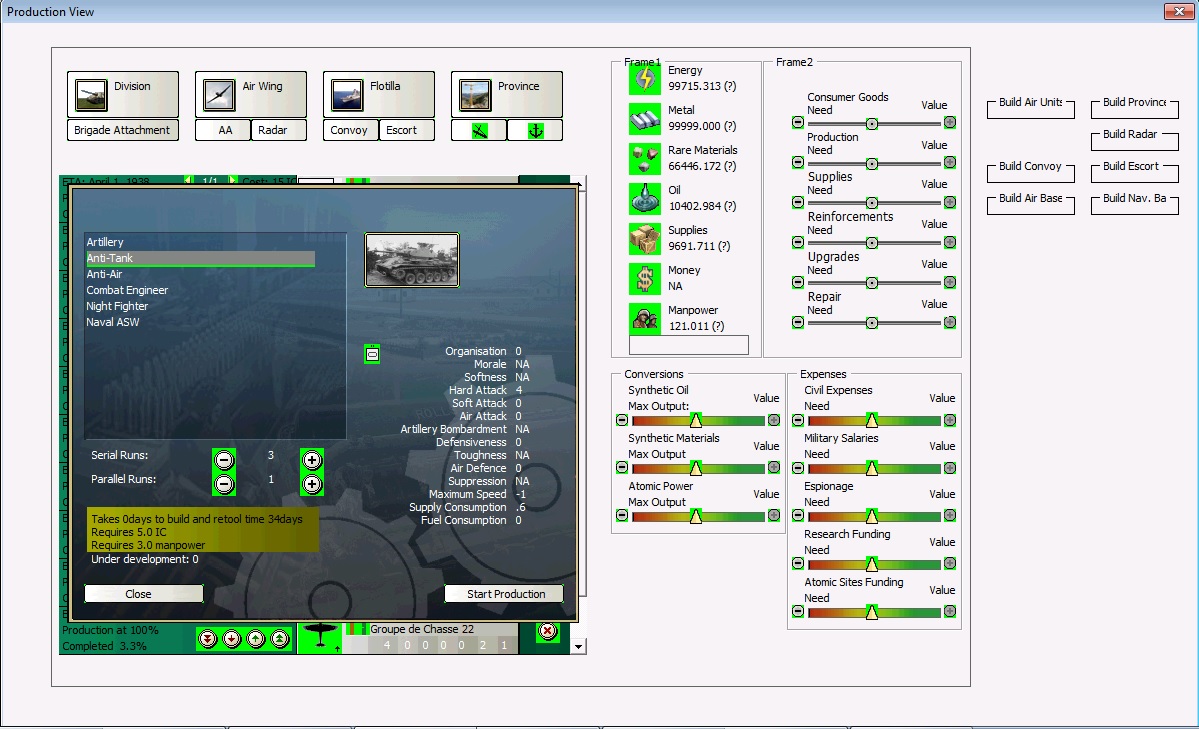Image resolution: width=1199 pixels, height=729 pixels.
Task: Increase Serial Runs with plus button
Action: [x=312, y=460]
